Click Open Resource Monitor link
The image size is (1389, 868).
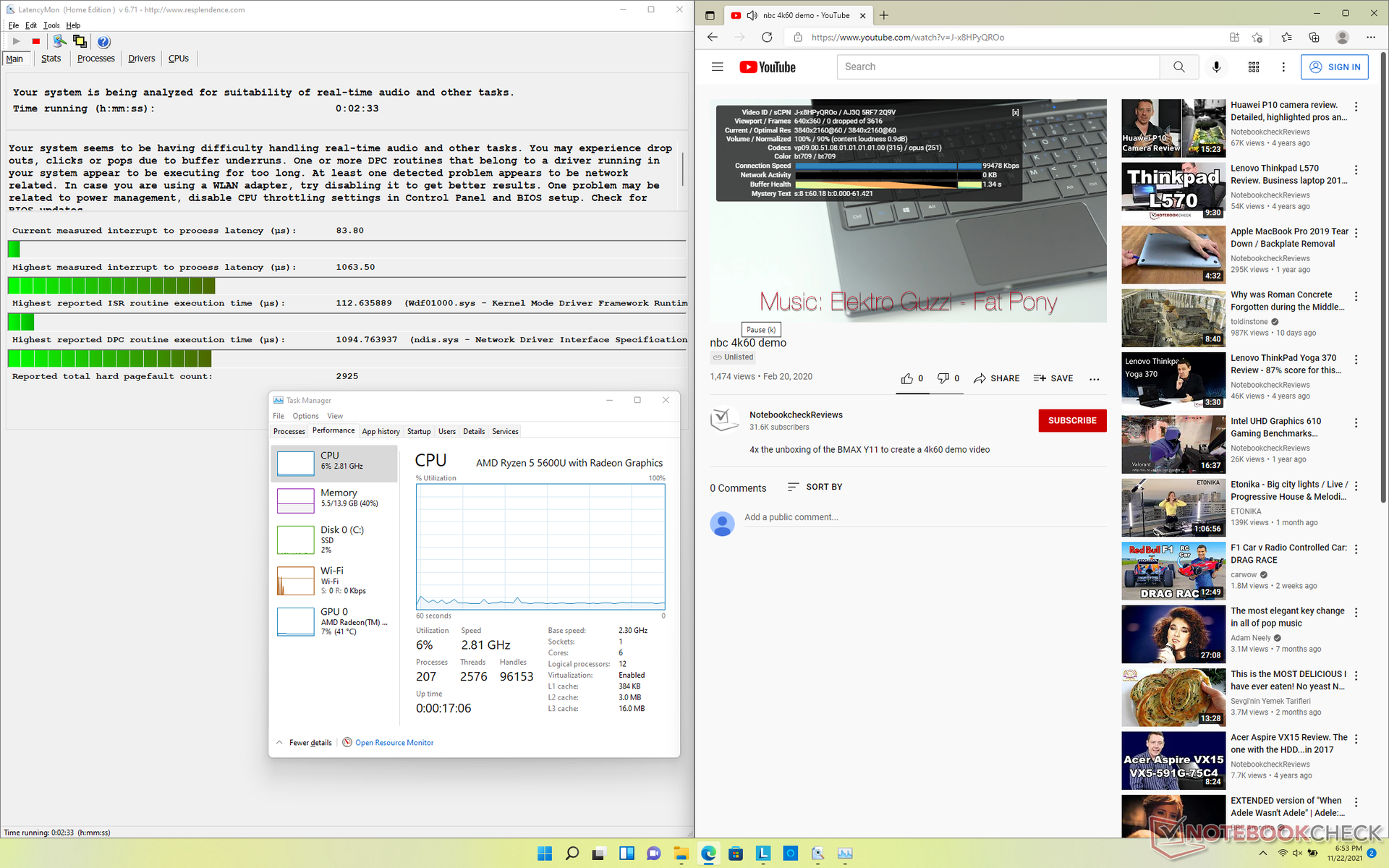(x=394, y=742)
